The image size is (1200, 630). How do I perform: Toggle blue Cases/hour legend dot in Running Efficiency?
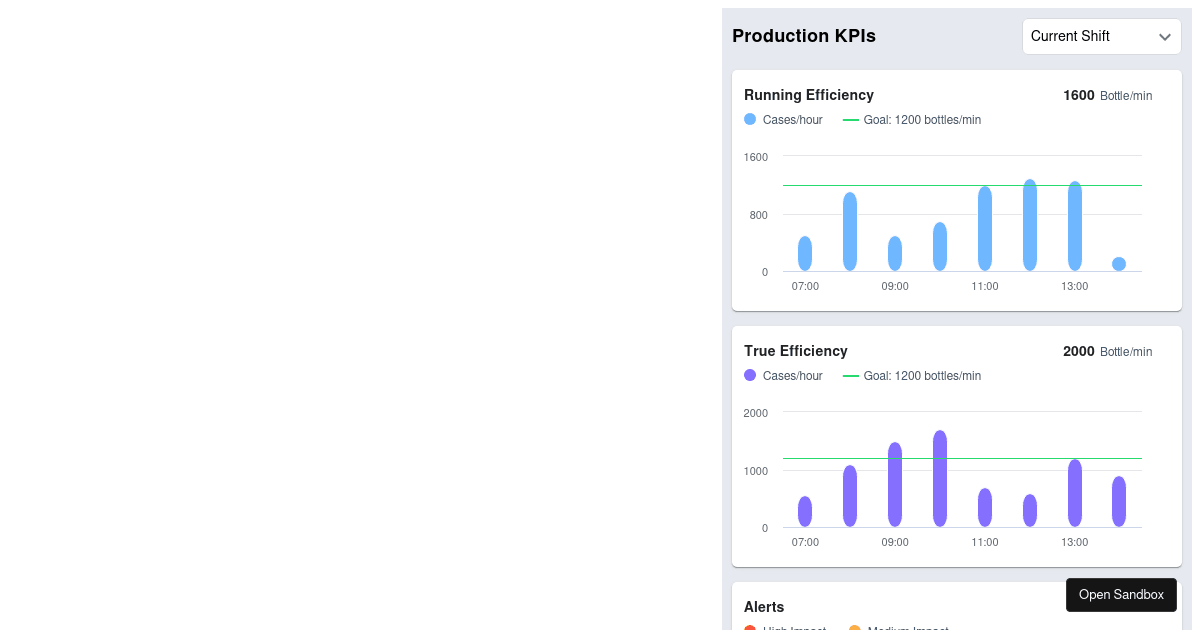tap(750, 120)
